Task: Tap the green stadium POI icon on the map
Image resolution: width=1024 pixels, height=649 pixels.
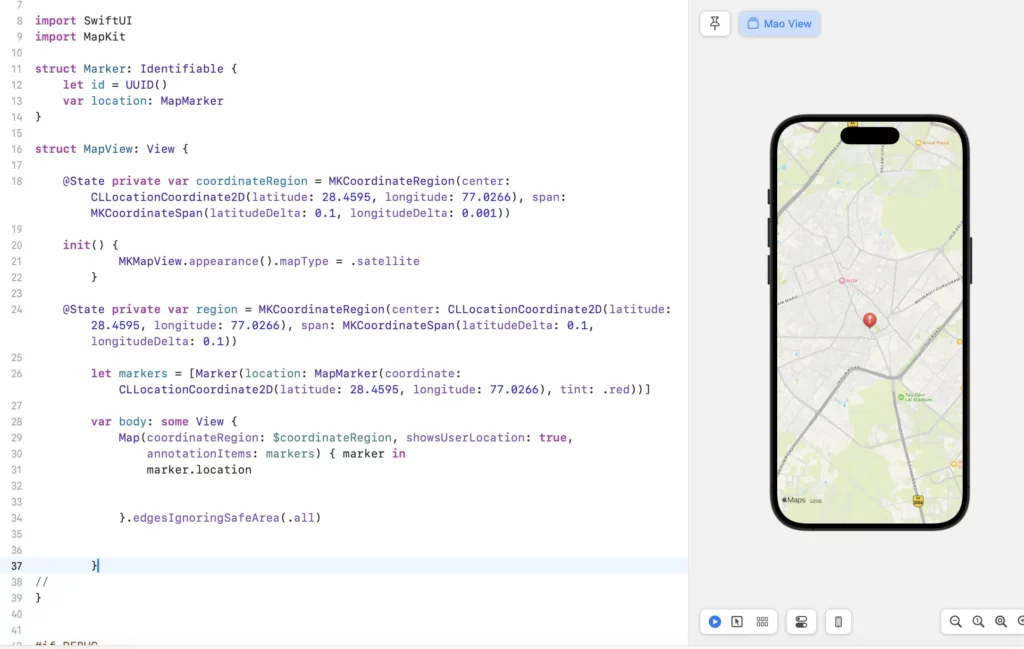Action: 901,397
